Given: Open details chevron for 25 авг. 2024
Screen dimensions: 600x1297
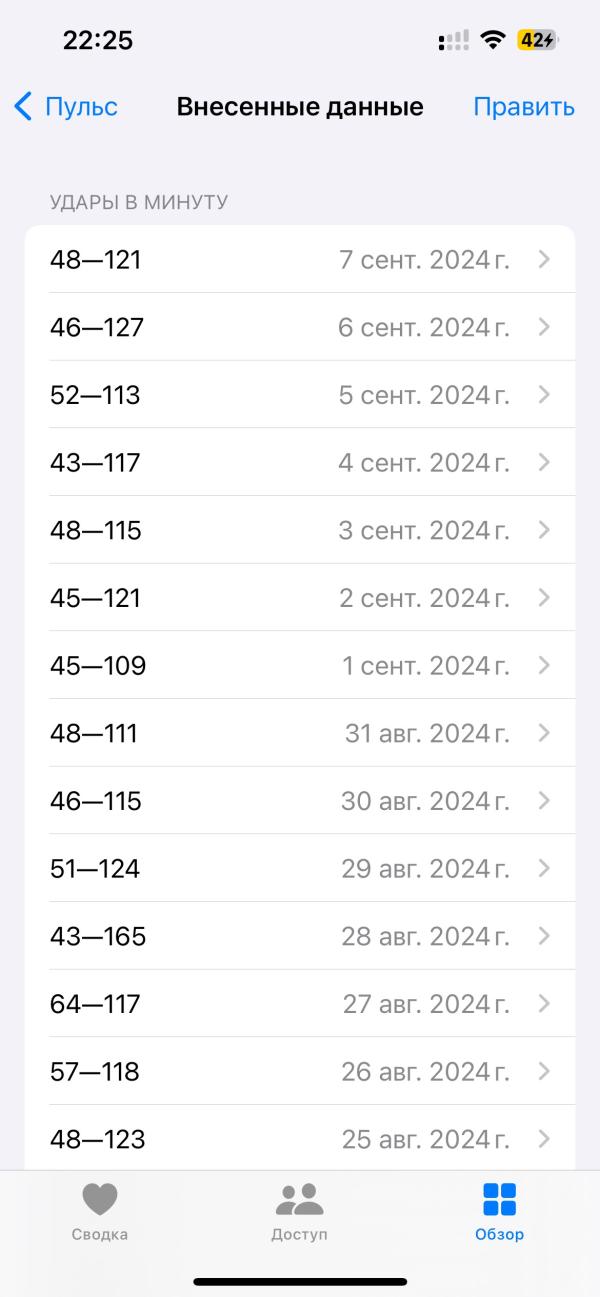Looking at the screenshot, I should (x=544, y=1139).
